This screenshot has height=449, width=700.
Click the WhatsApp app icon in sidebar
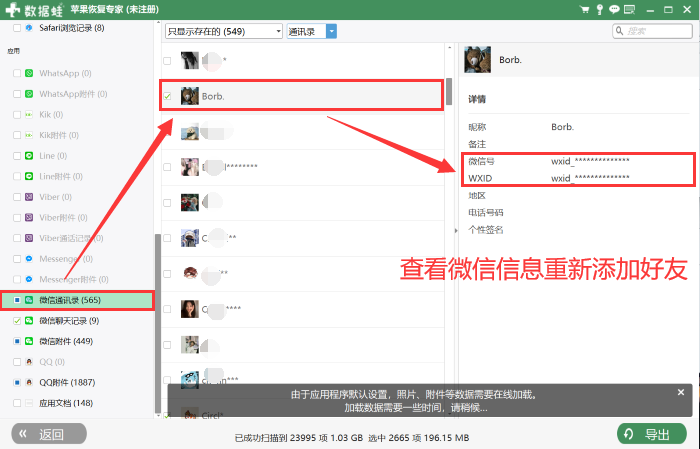[29, 73]
